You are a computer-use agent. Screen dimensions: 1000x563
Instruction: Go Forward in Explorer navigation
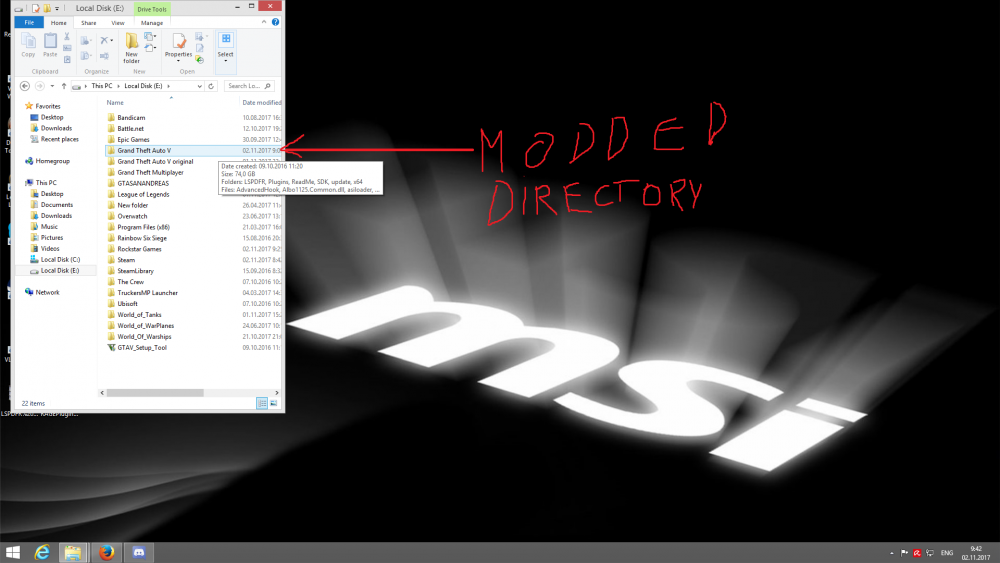coord(40,85)
